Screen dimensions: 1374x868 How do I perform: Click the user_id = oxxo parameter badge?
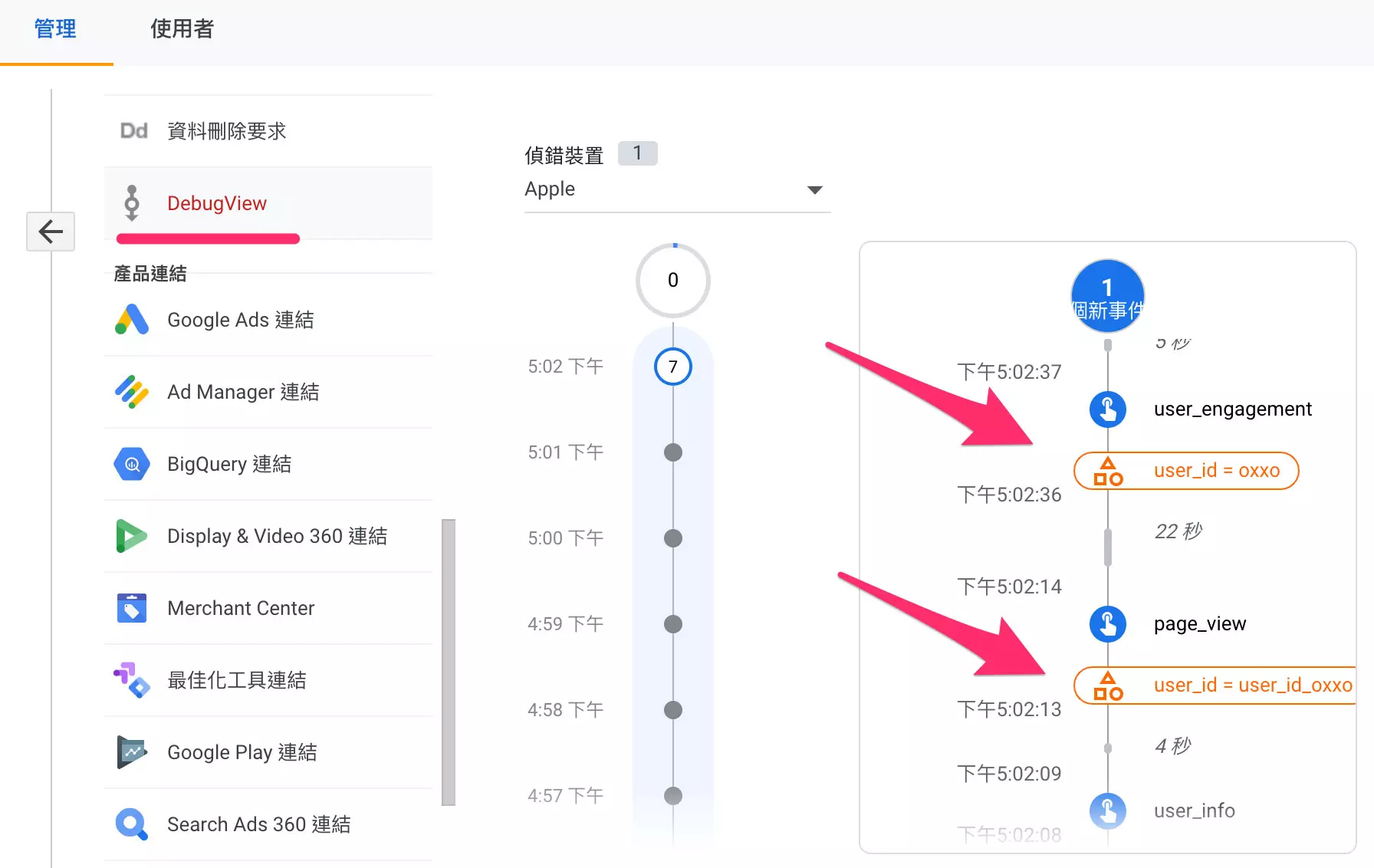[x=1185, y=471]
